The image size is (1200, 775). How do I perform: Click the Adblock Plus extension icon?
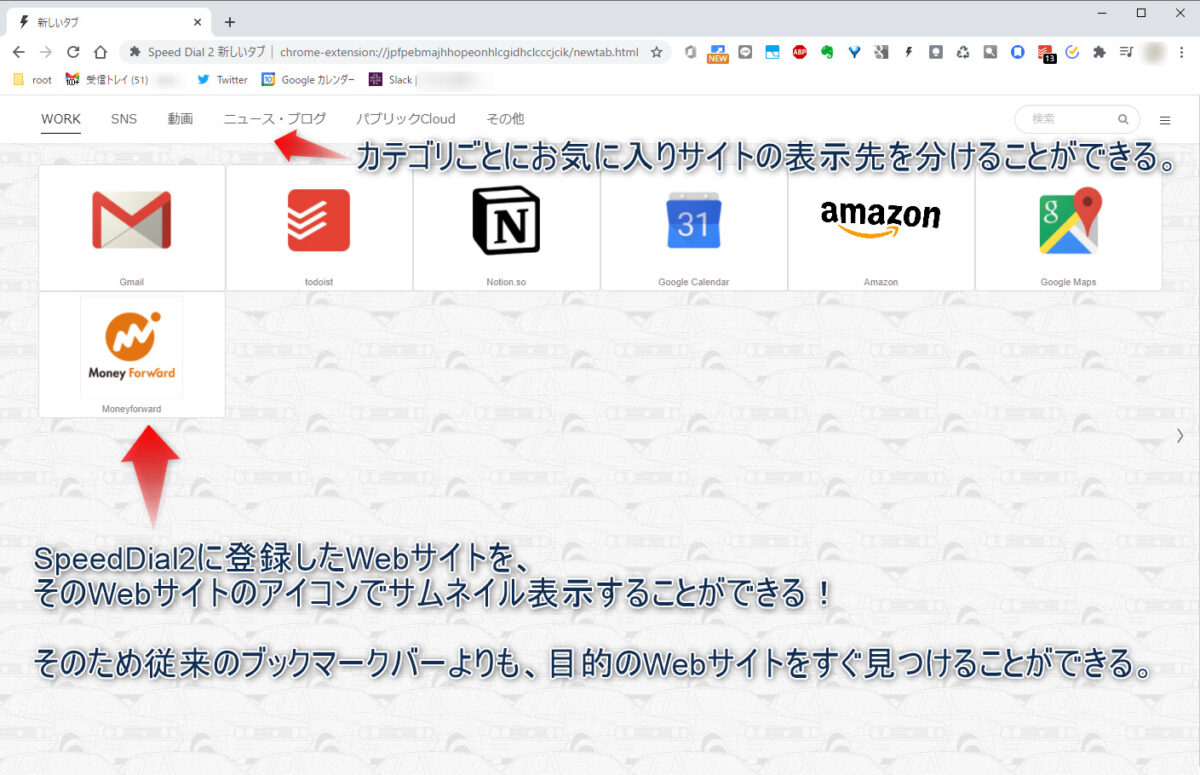[x=800, y=51]
